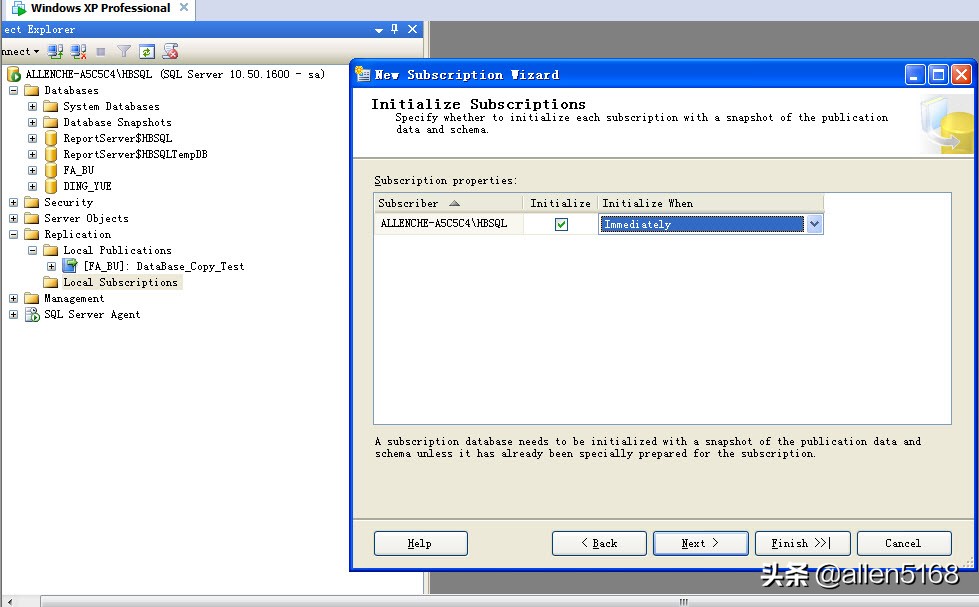Enable the Initialize checkbox for ALLENCHE-A5C5C4\HBSQL
Screen dimensions: 979x607
[560, 223]
